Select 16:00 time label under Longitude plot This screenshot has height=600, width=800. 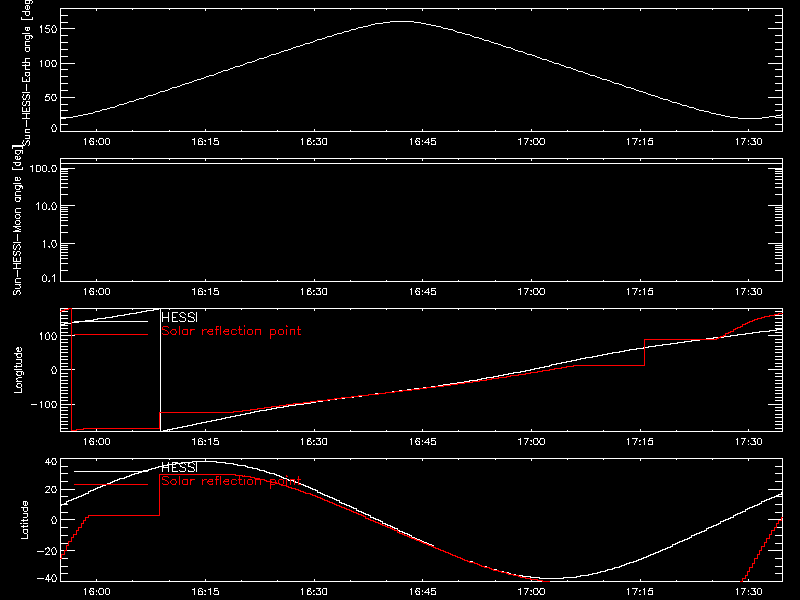pyautogui.click(x=96, y=442)
